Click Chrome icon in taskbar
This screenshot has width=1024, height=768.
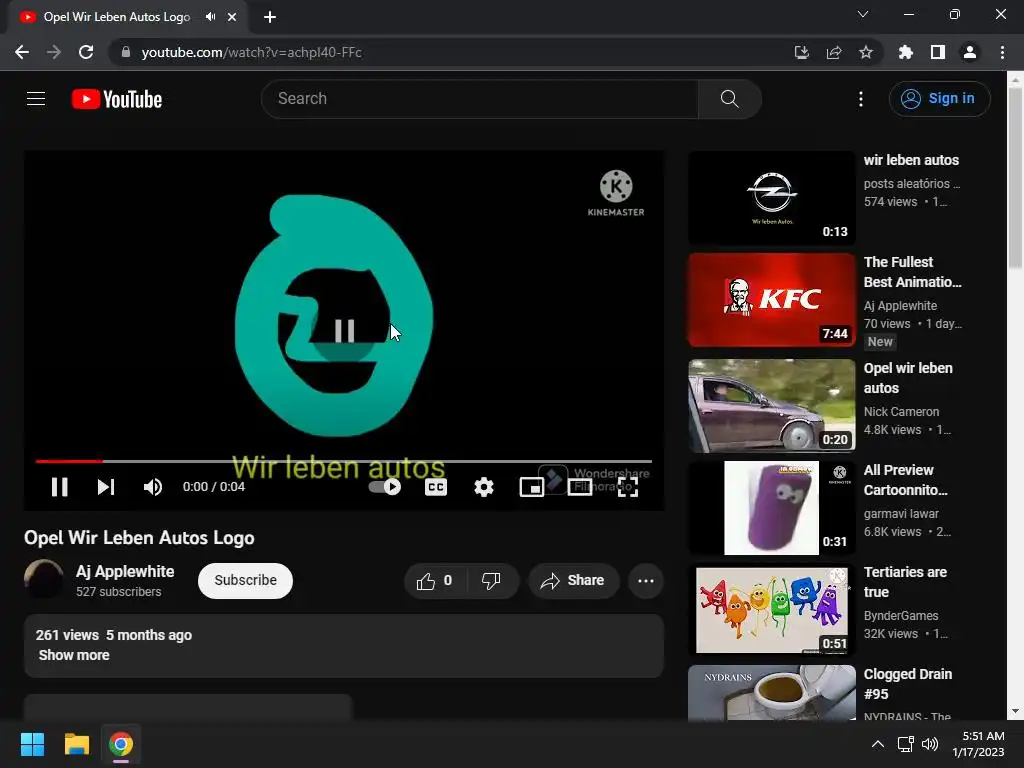[121, 744]
